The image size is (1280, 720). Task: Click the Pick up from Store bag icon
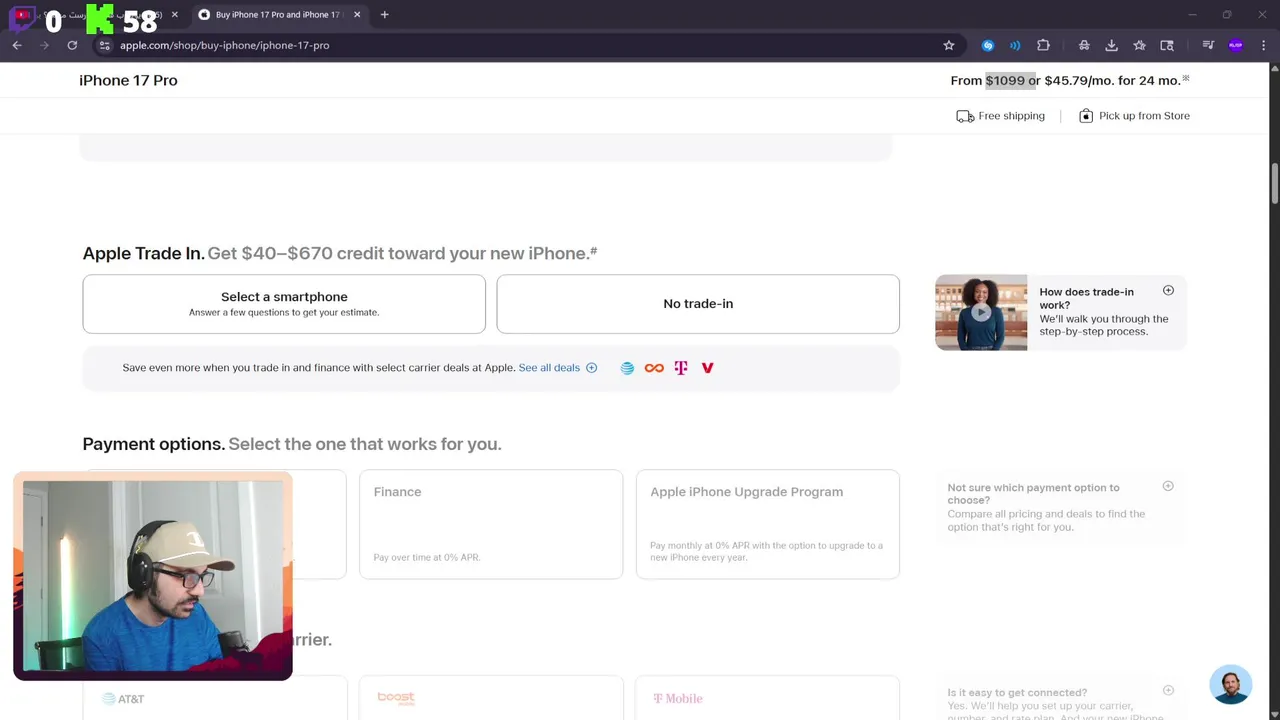click(1086, 116)
